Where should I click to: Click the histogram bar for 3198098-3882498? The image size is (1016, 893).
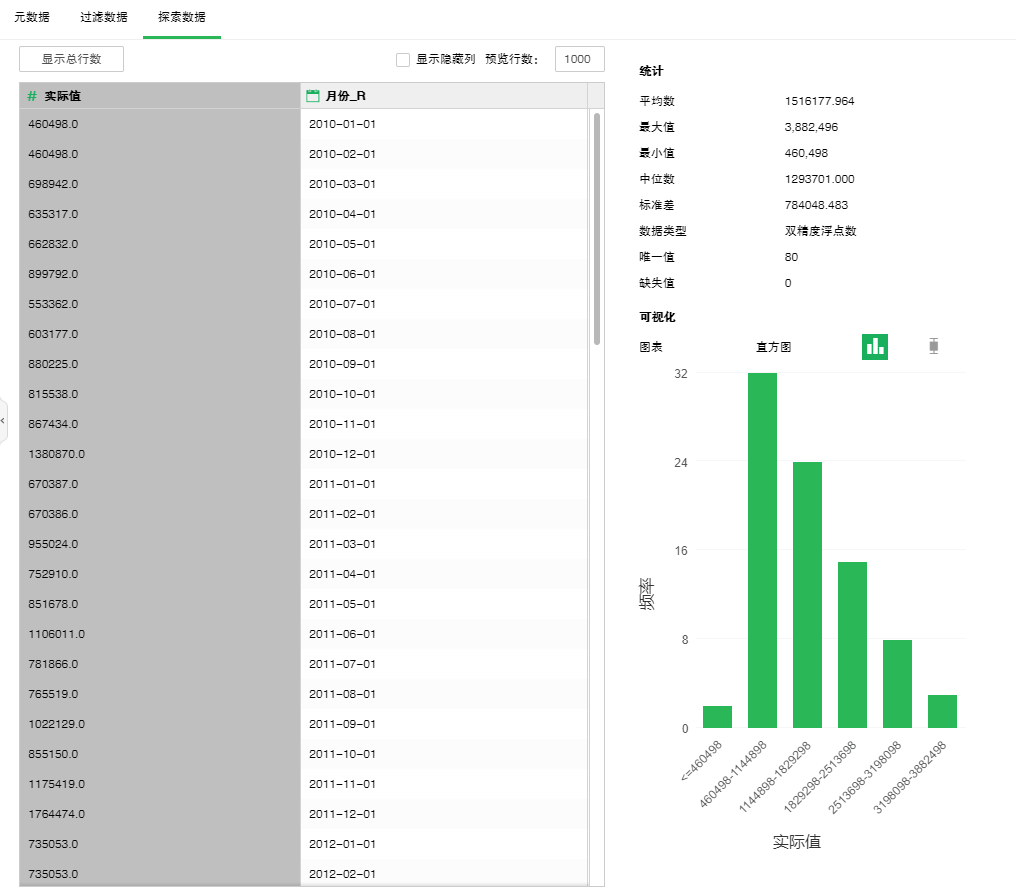click(942, 711)
